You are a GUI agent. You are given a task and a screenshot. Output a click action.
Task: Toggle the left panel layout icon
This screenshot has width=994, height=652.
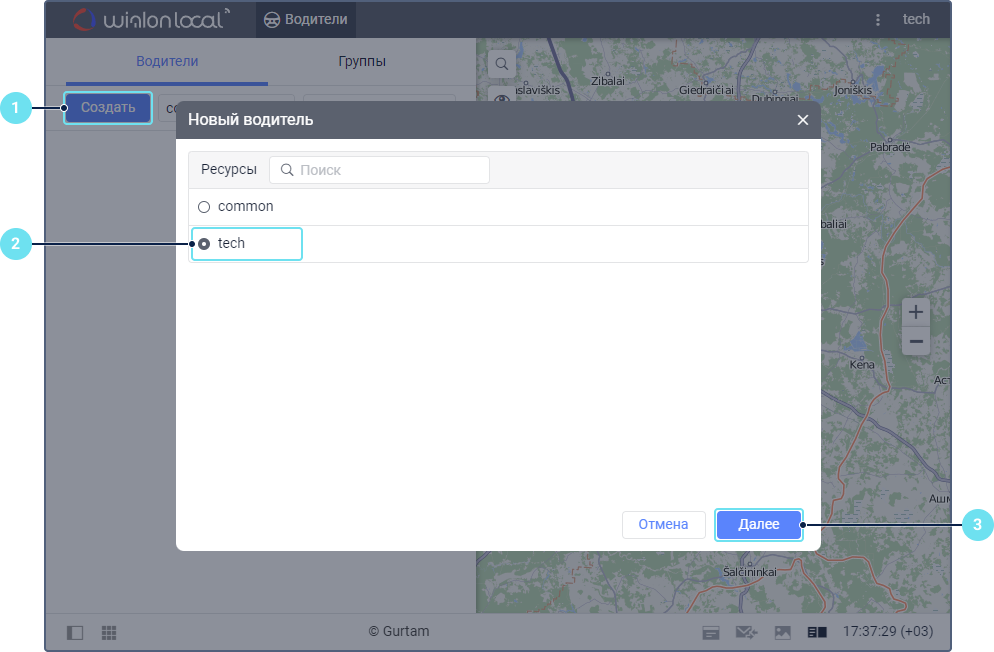click(75, 632)
